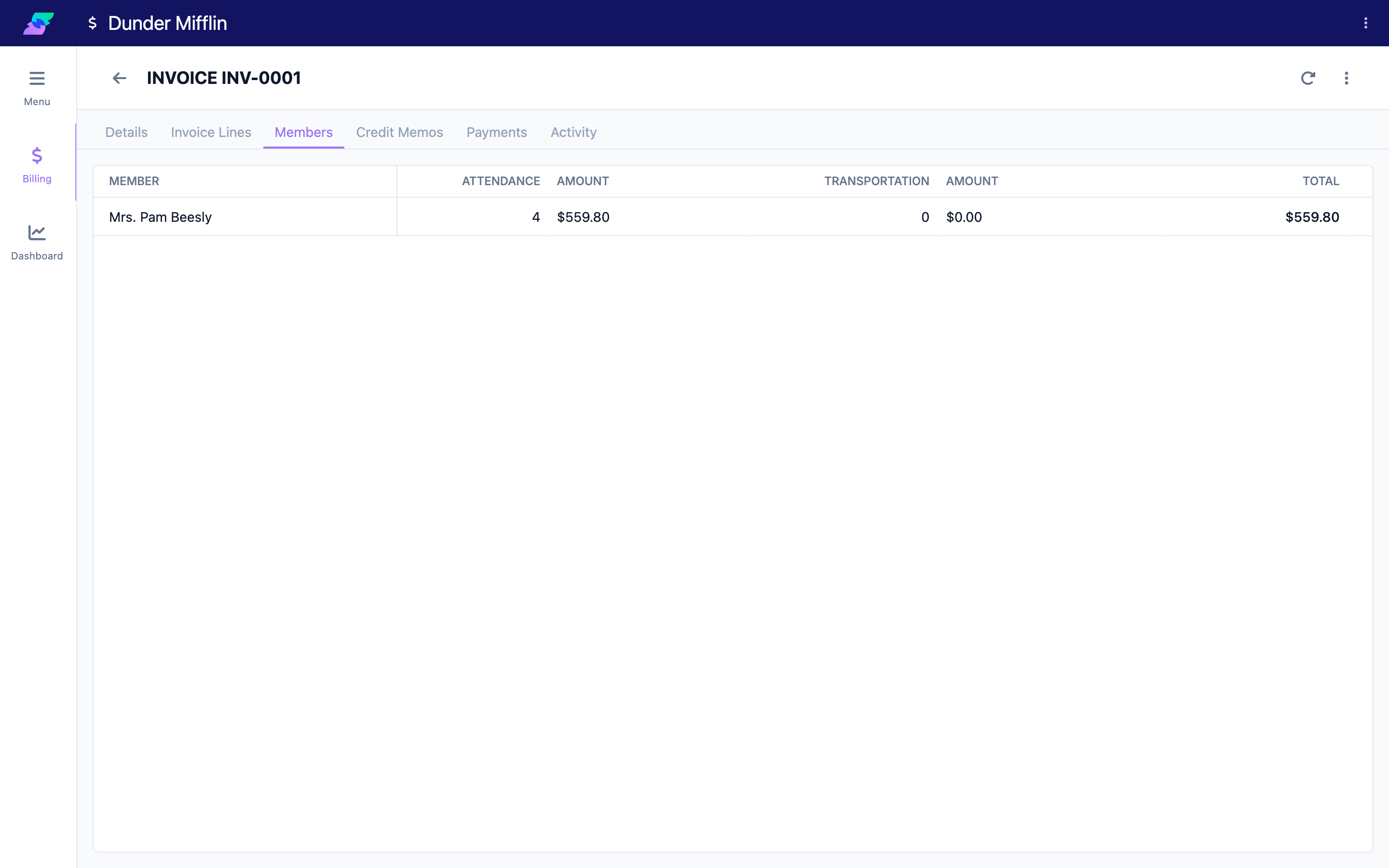Click the app logo in top bar

click(39, 23)
